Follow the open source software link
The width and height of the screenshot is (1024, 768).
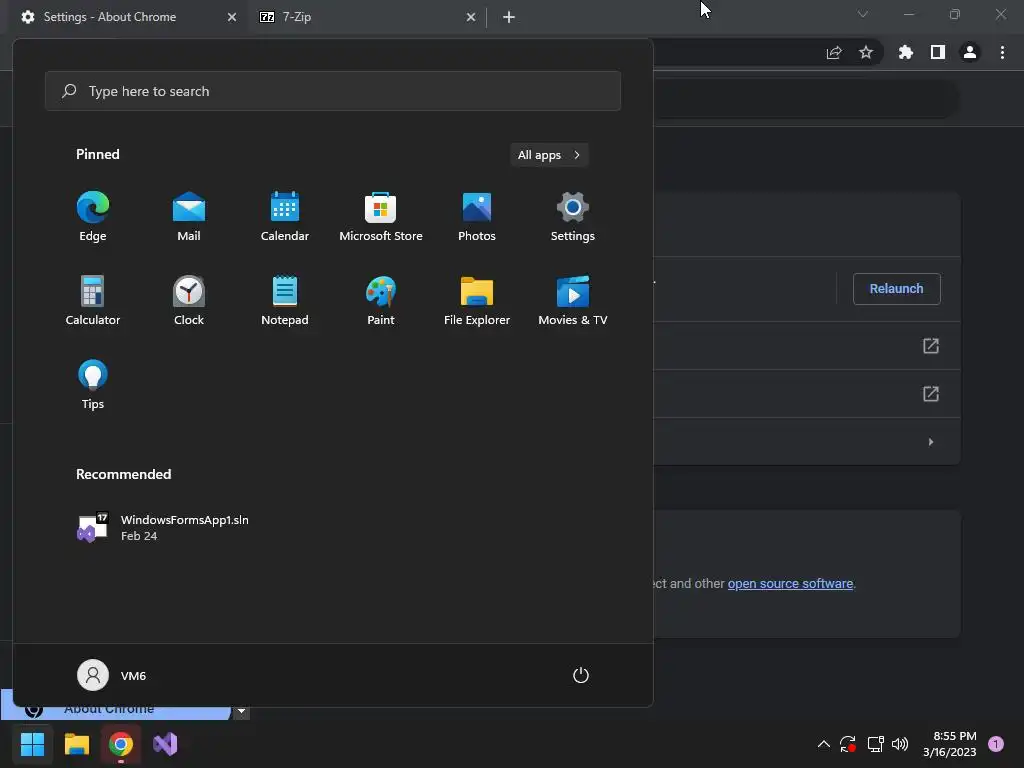click(790, 583)
